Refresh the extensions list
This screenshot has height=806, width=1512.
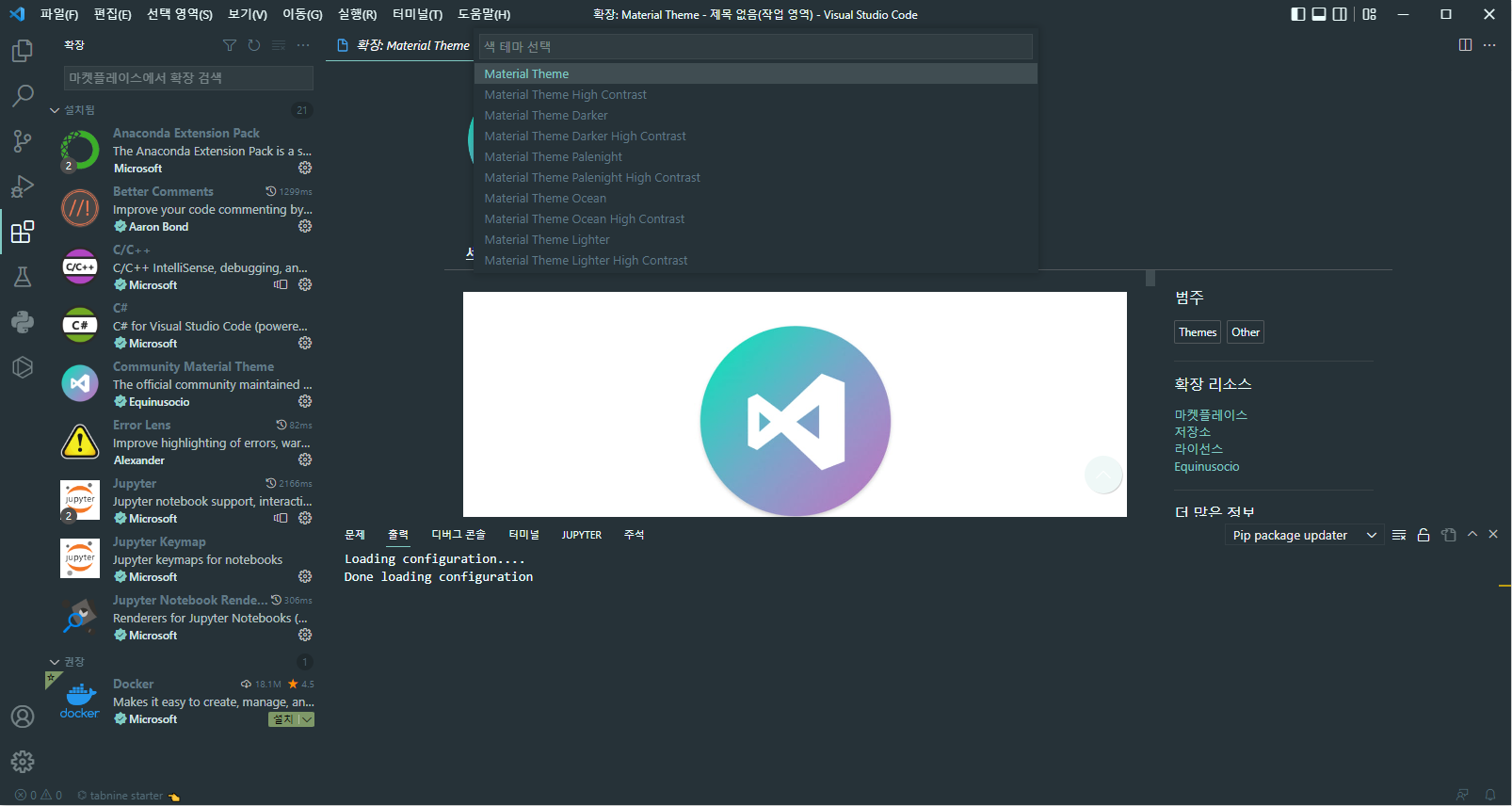(x=254, y=45)
